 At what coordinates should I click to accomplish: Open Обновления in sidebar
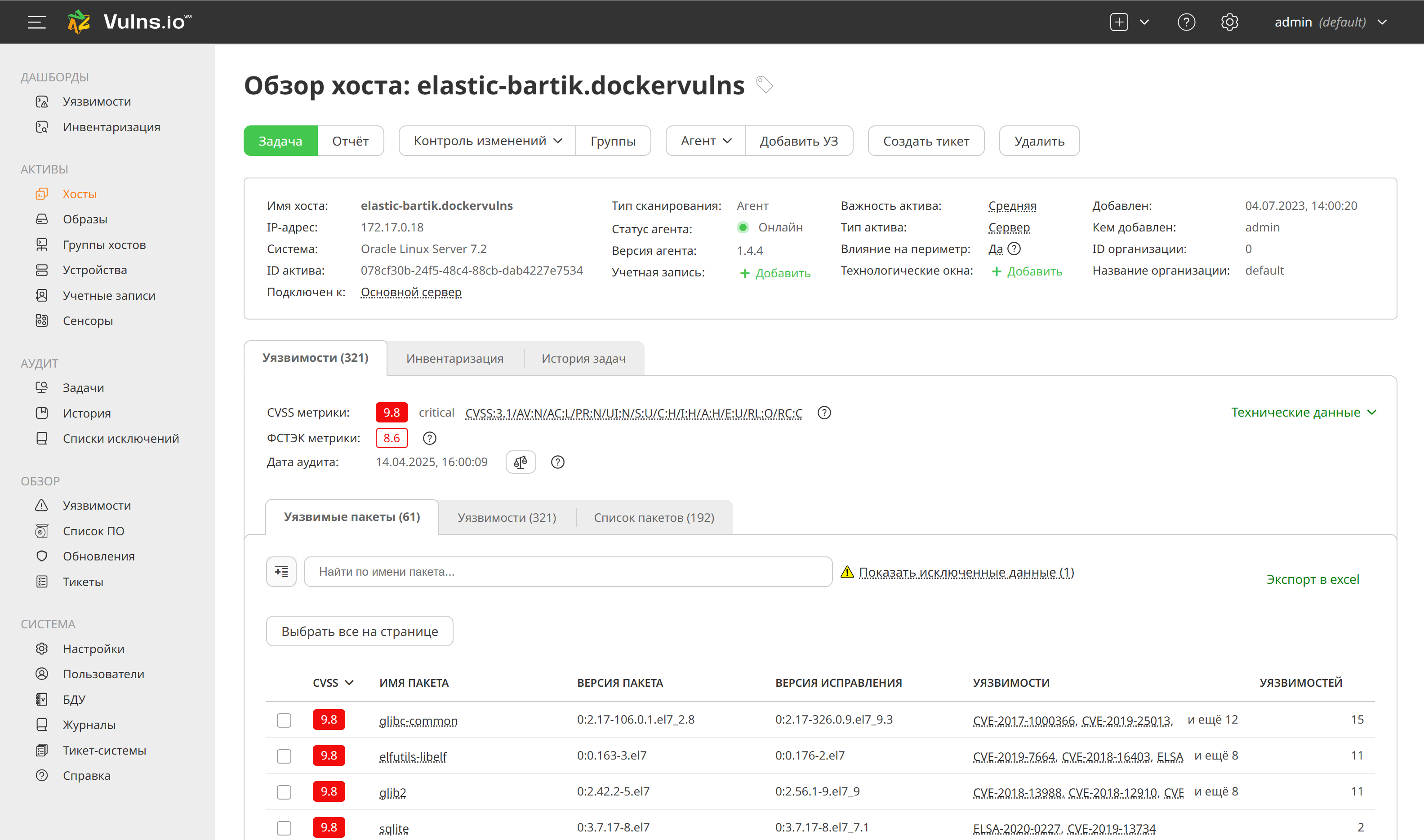pyautogui.click(x=98, y=556)
